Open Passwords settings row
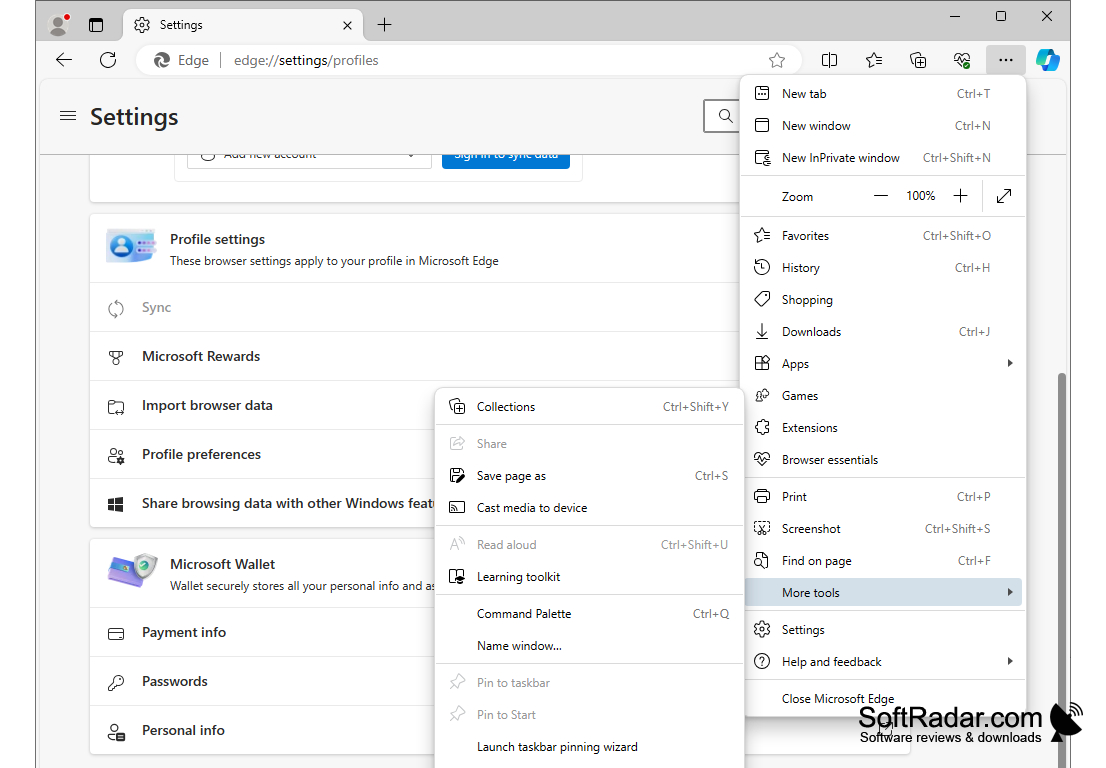Viewport: 1106px width, 768px height. tap(262, 682)
